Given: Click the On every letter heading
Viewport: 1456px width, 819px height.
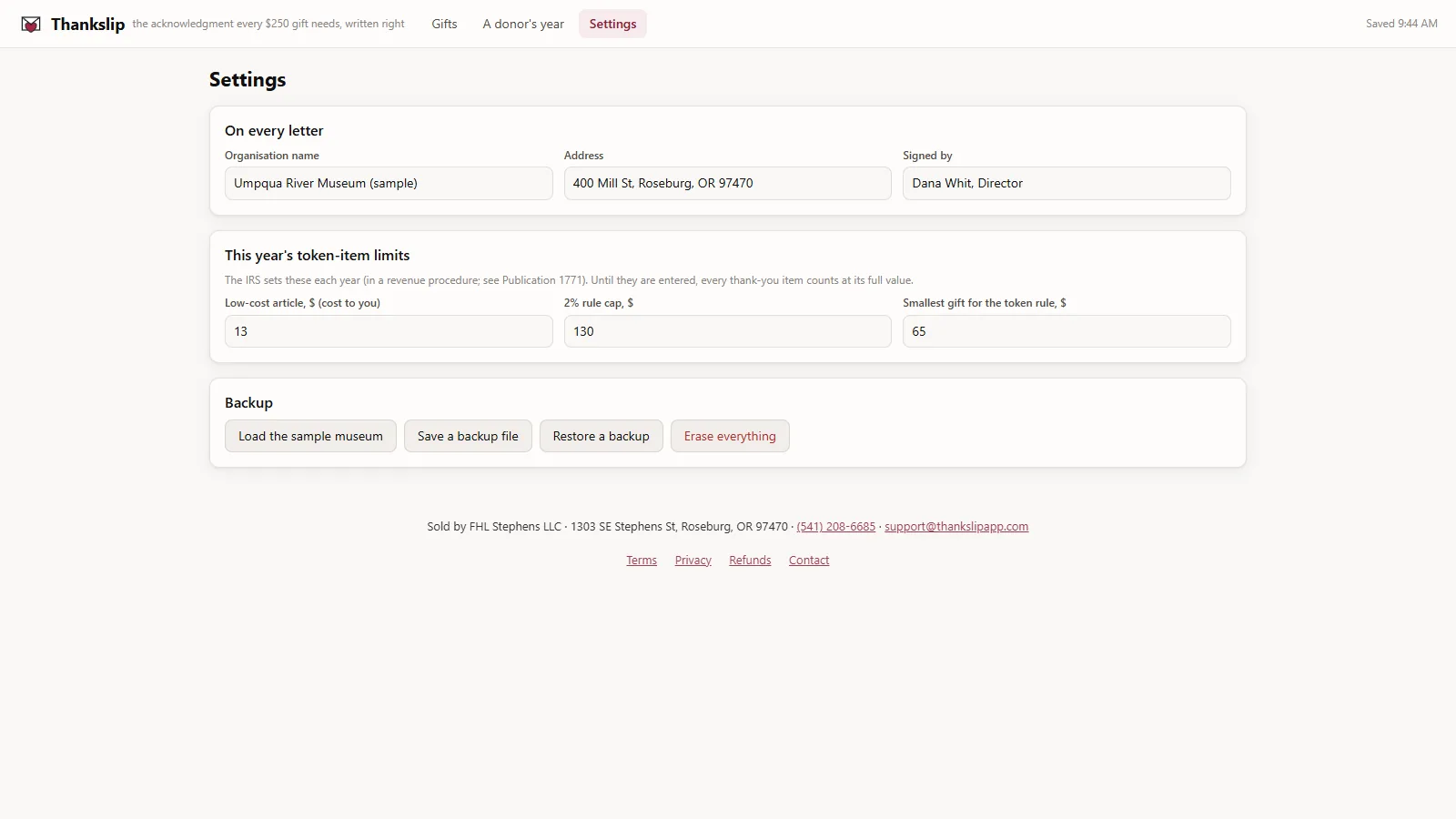Looking at the screenshot, I should tap(274, 131).
